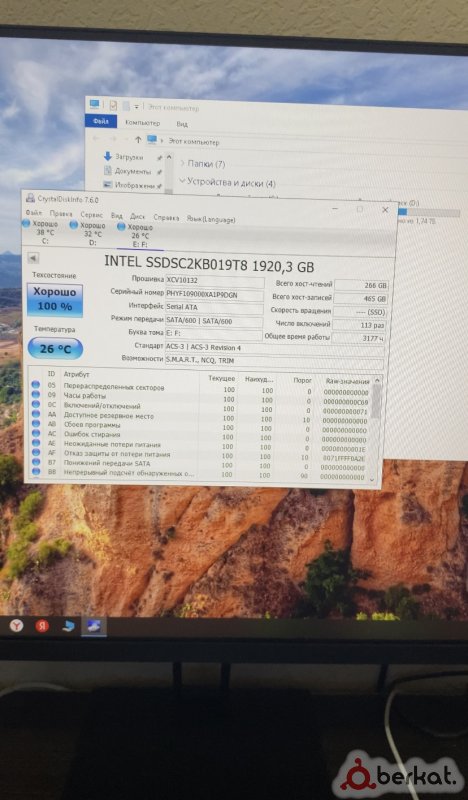Click the CrystalDiskInfo taskbar icon
This screenshot has height=800, width=468.
pyautogui.click(x=94, y=627)
